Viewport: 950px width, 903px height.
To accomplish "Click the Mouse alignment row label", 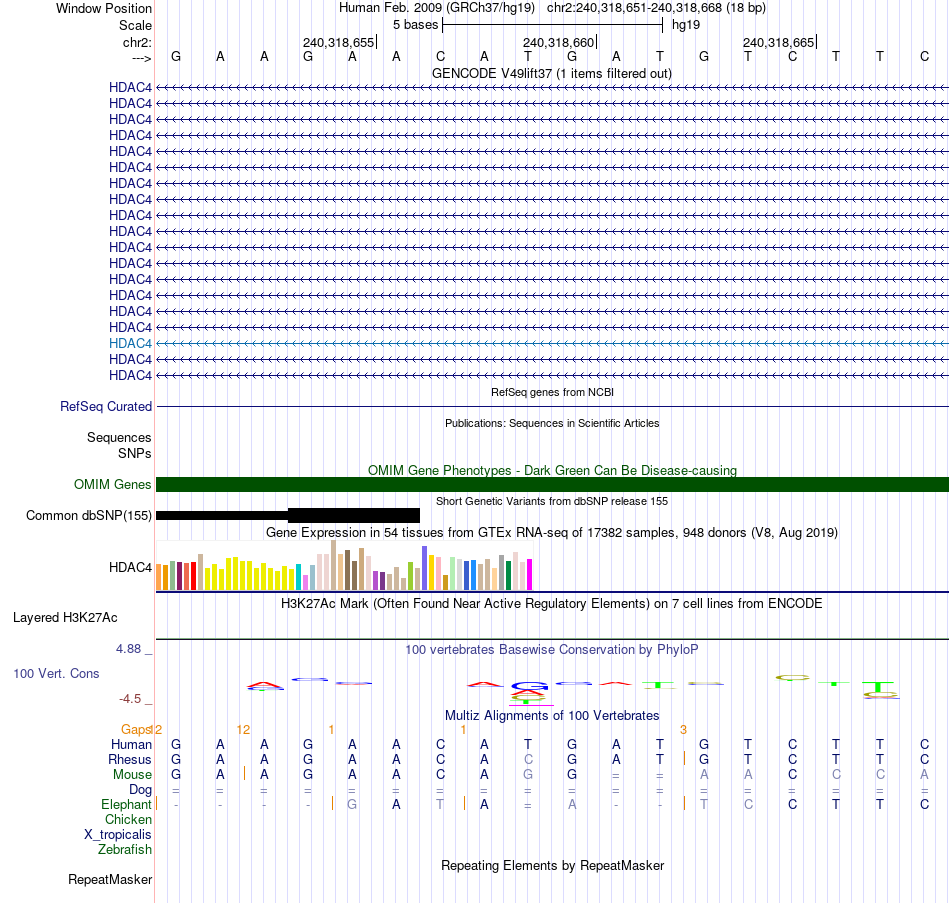I will (x=132, y=775).
